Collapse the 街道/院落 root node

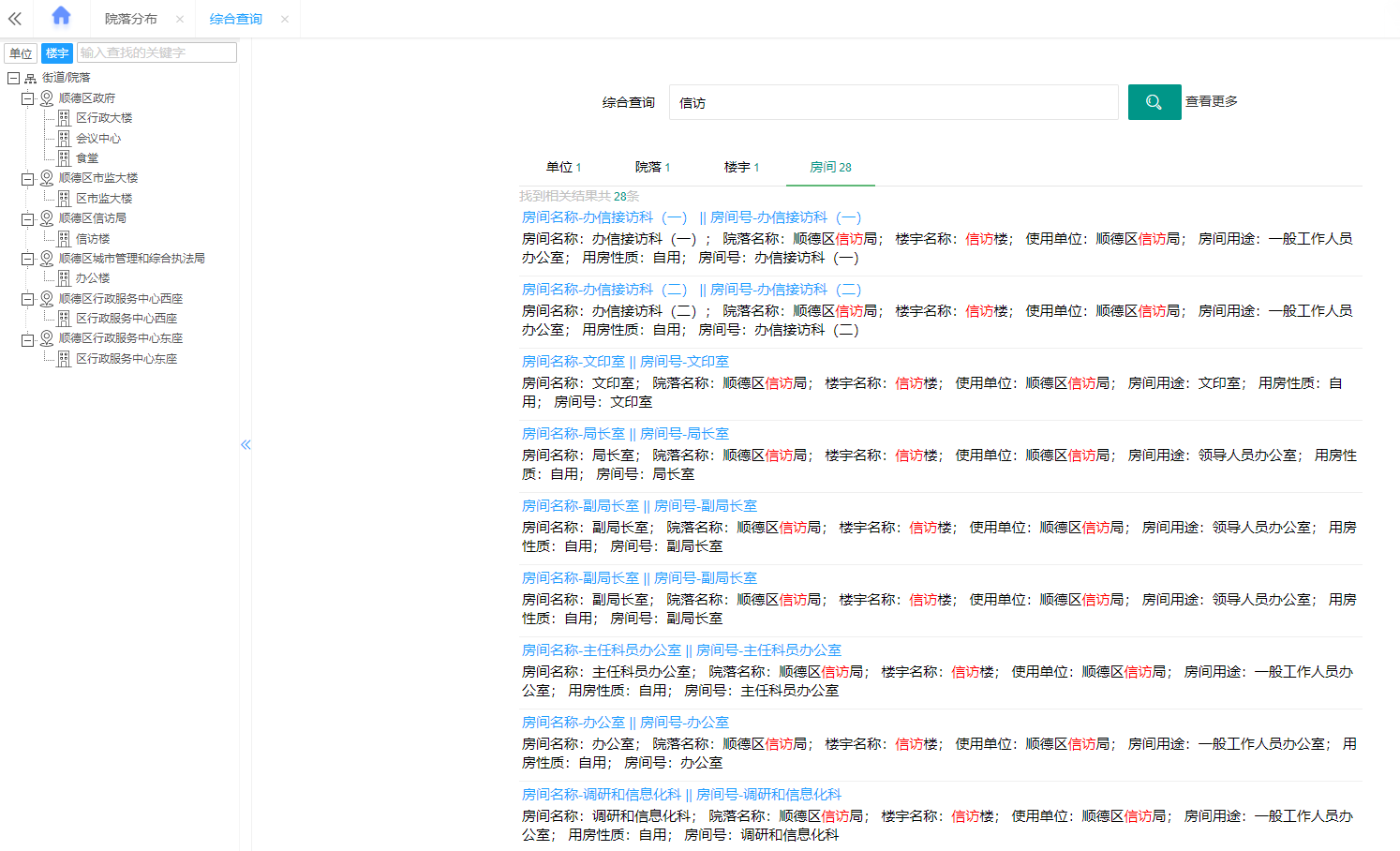click(x=13, y=78)
